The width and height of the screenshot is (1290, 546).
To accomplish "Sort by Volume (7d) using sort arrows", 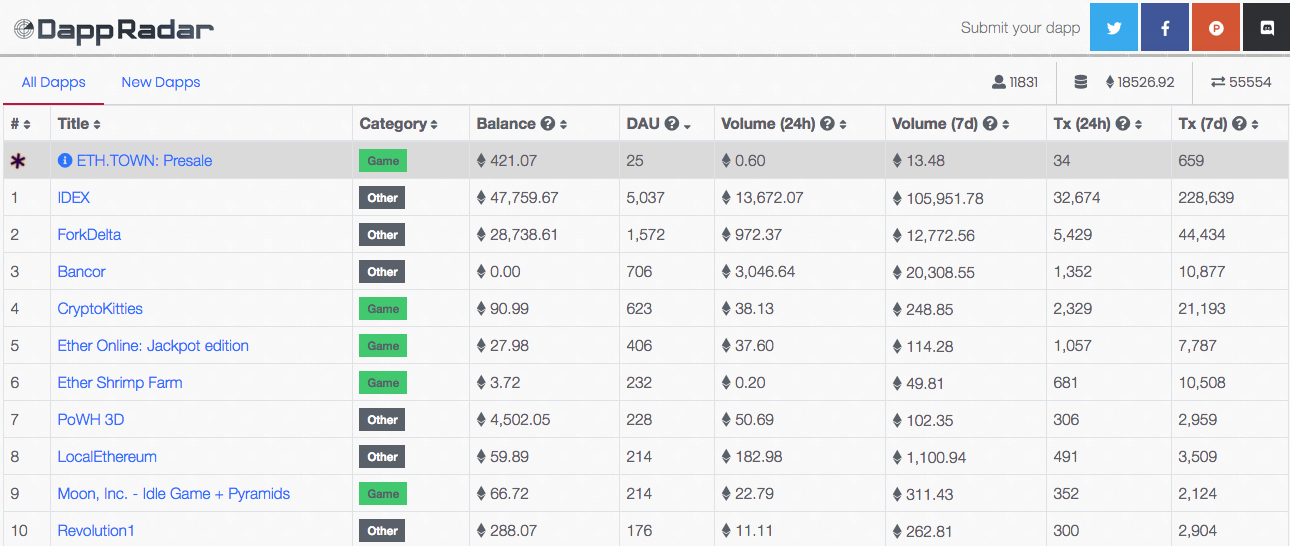I will pos(1005,124).
